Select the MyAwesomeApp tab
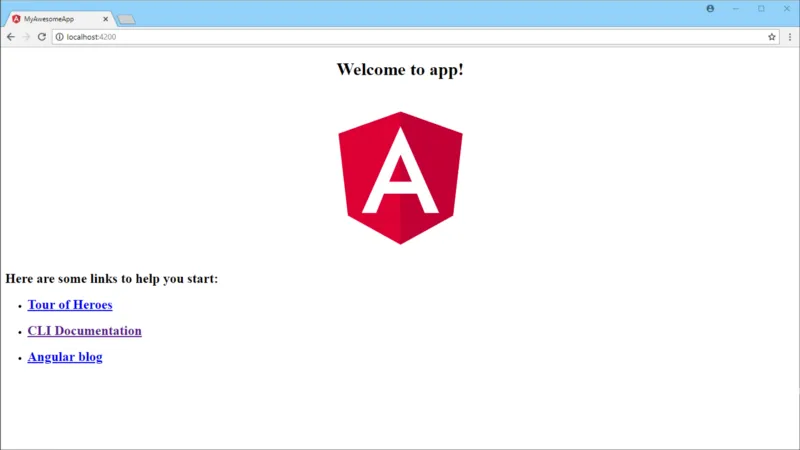The width and height of the screenshot is (800, 450). (60, 19)
